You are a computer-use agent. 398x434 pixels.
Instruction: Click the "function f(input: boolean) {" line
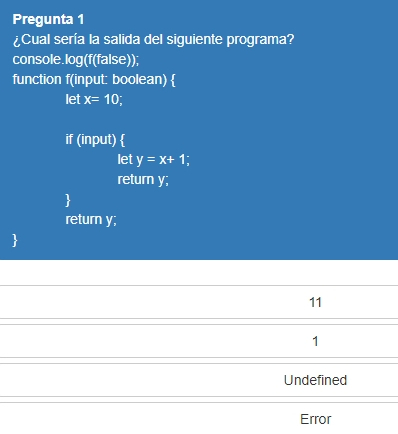(x=94, y=80)
